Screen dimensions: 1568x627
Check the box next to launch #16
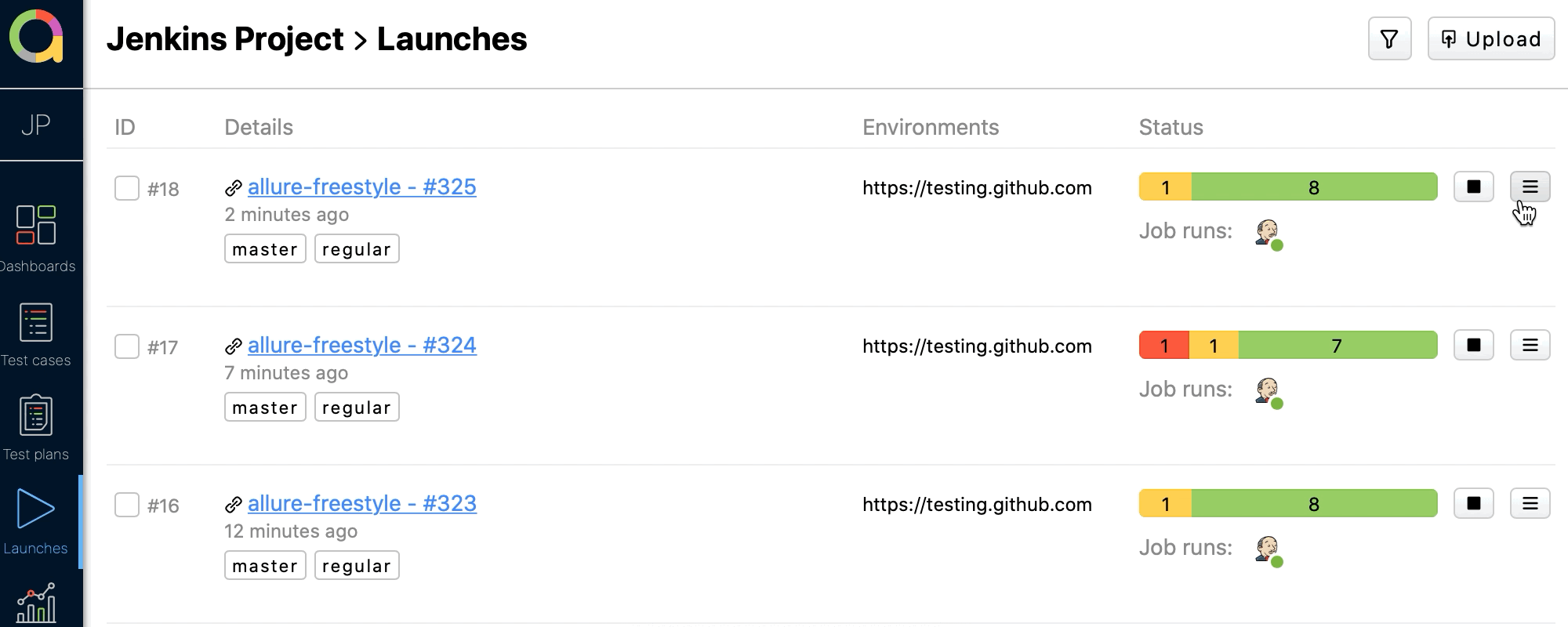pos(127,505)
